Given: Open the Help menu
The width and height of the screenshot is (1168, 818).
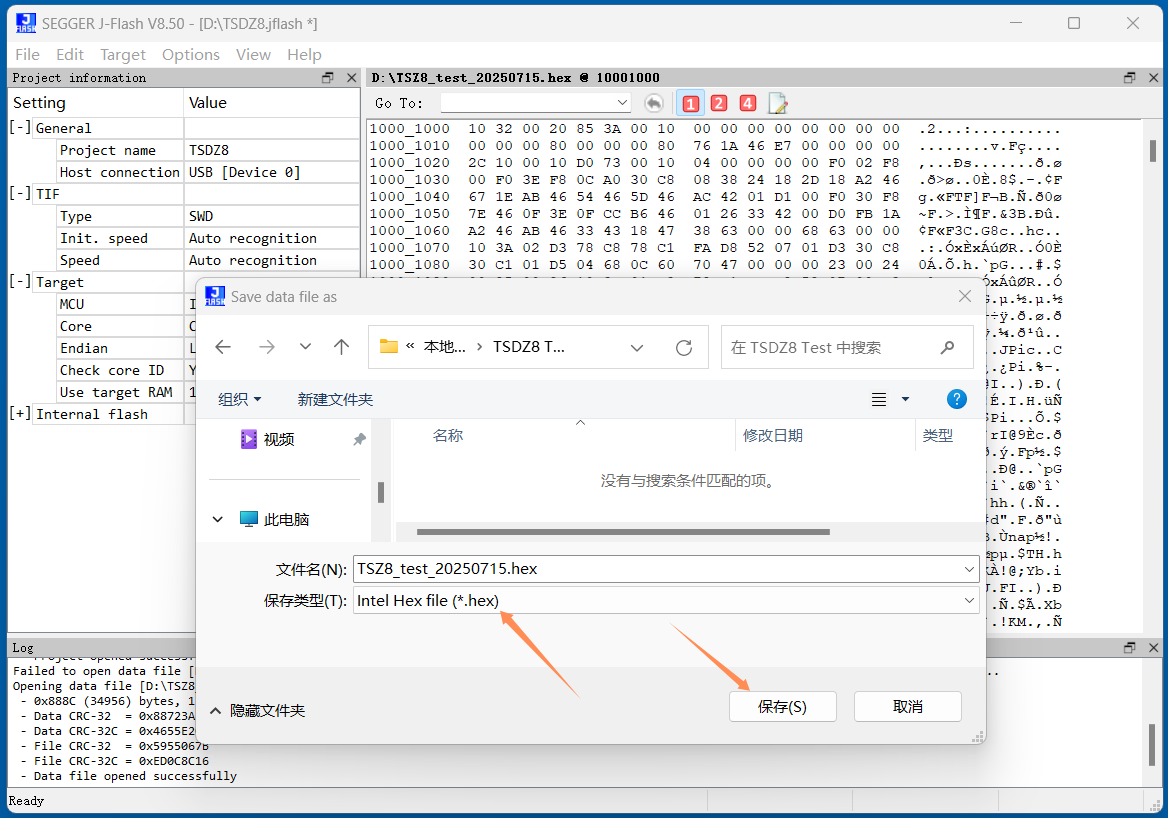Looking at the screenshot, I should (304, 54).
